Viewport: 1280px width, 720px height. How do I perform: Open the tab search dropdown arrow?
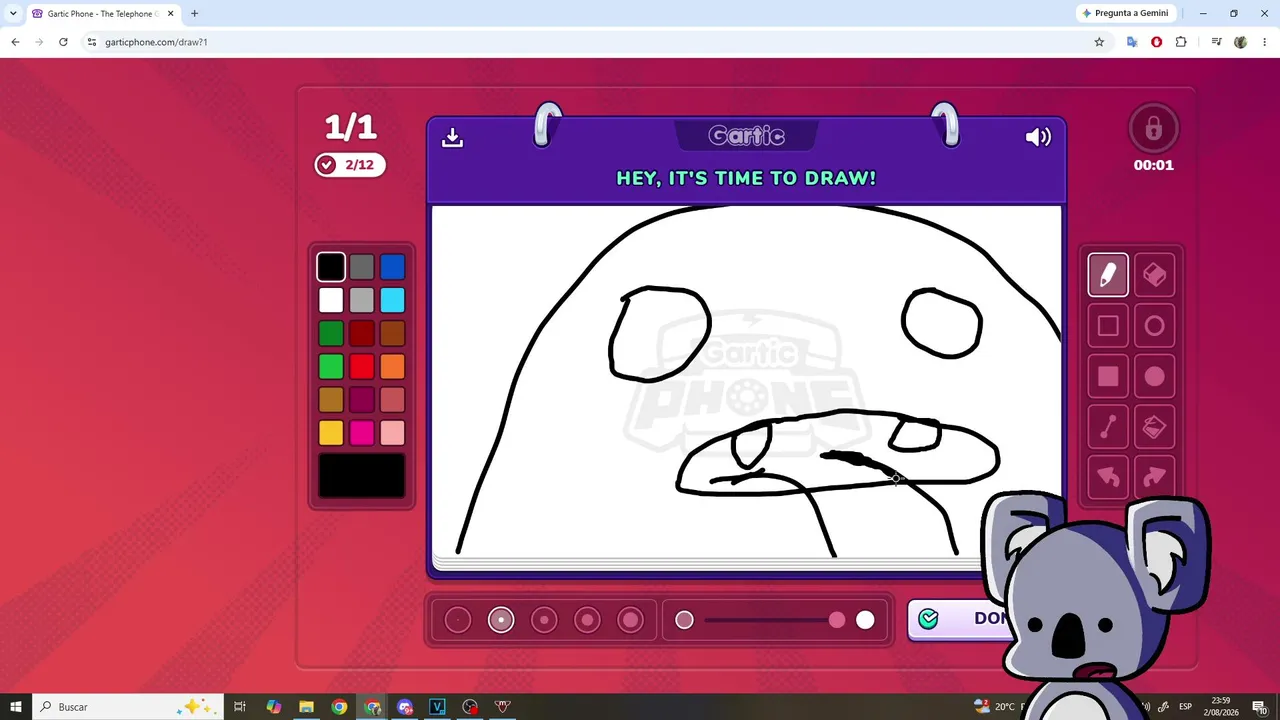[13, 14]
